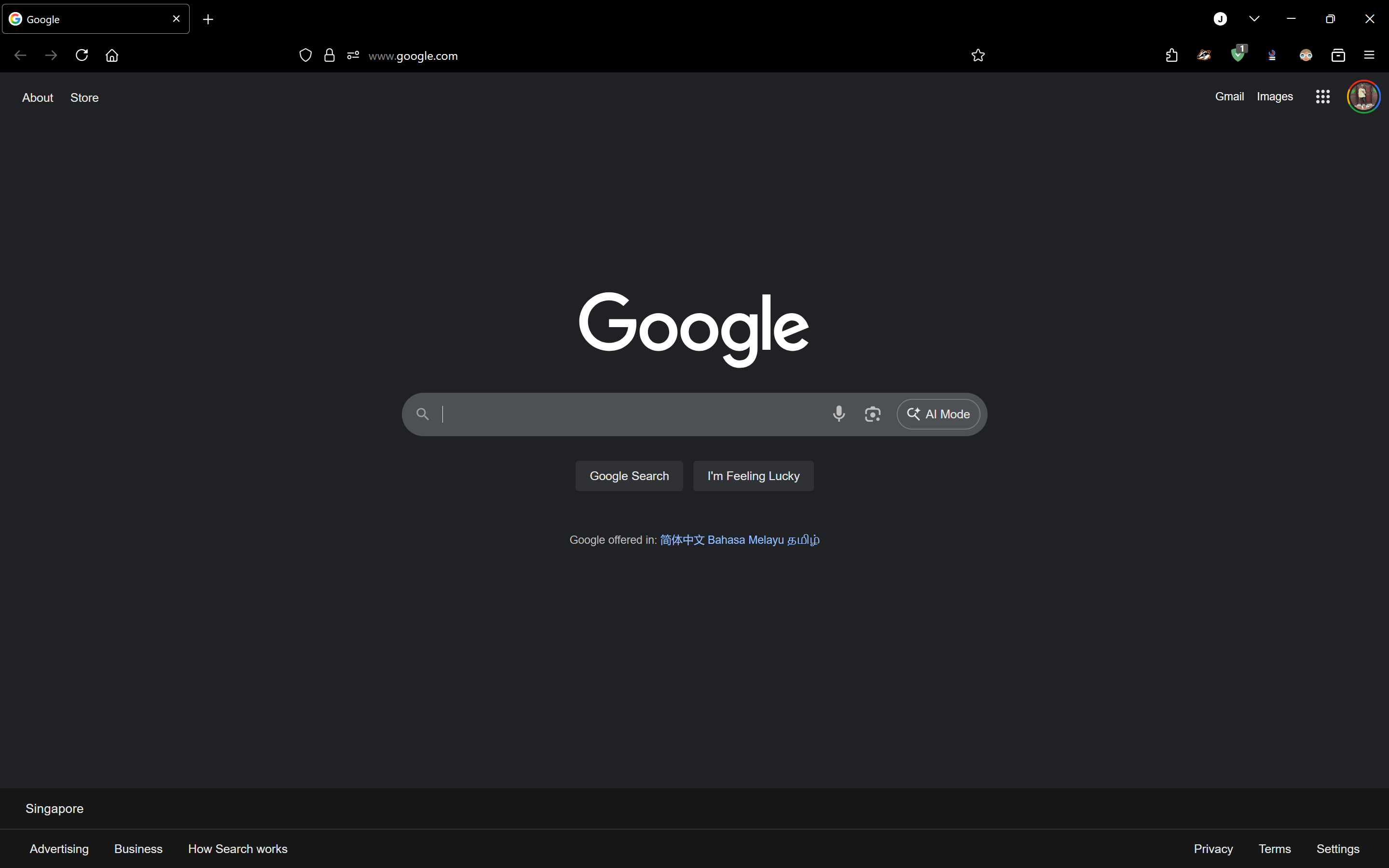Switch language to Bahasa Melayu
Image resolution: width=1389 pixels, height=868 pixels.
(x=745, y=539)
